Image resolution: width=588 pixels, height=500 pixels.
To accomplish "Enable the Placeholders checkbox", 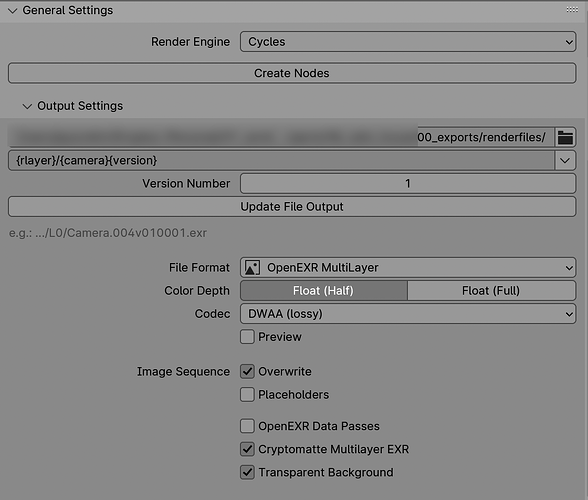I will point(247,395).
